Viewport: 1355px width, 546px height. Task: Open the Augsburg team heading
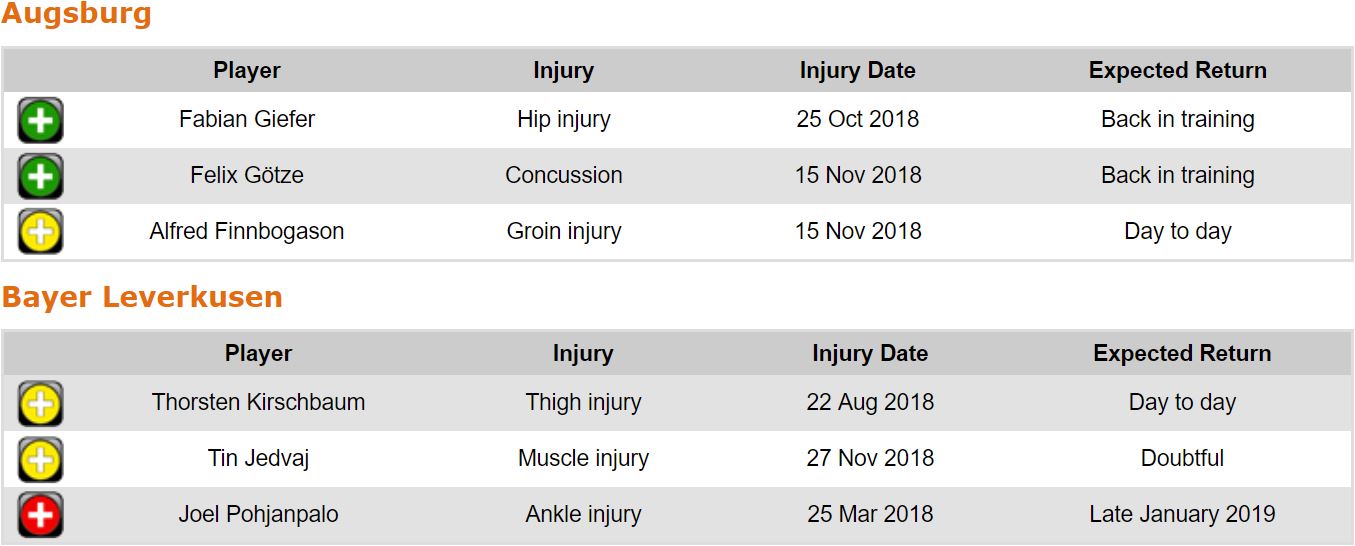(76, 14)
